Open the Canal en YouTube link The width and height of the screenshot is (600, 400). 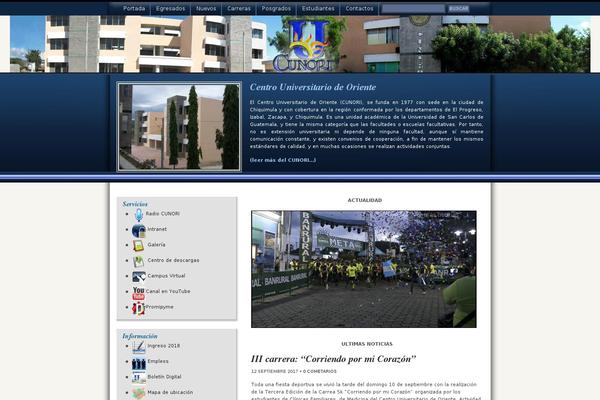point(168,291)
